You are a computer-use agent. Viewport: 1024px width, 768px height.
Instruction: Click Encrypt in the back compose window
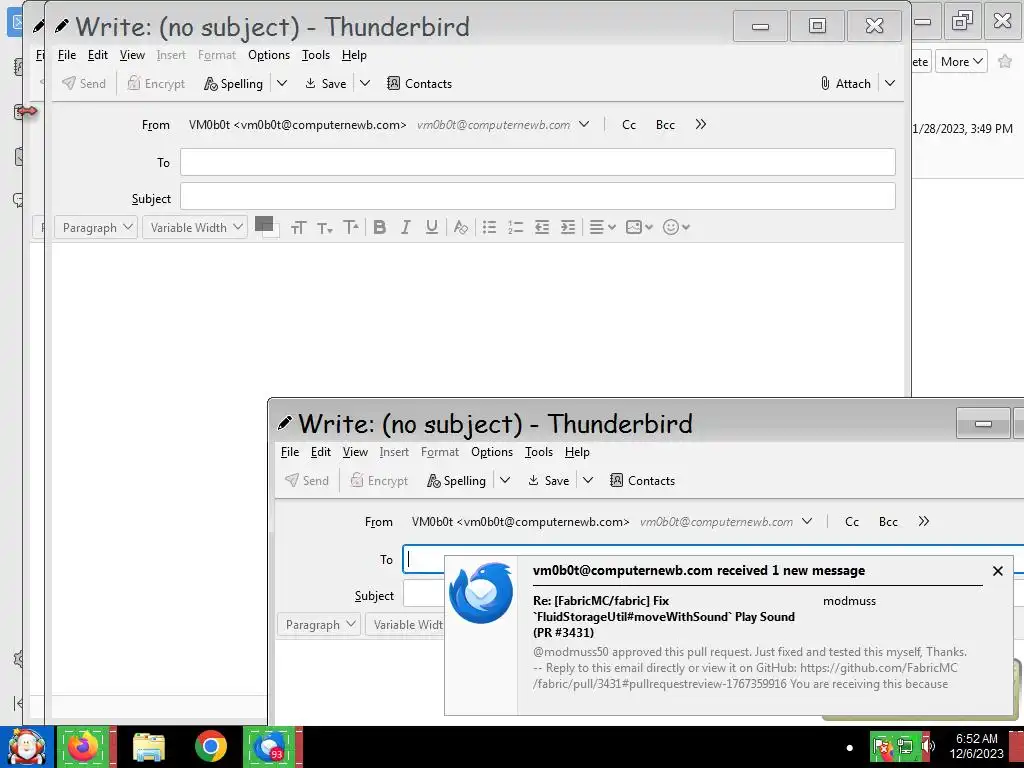point(156,84)
